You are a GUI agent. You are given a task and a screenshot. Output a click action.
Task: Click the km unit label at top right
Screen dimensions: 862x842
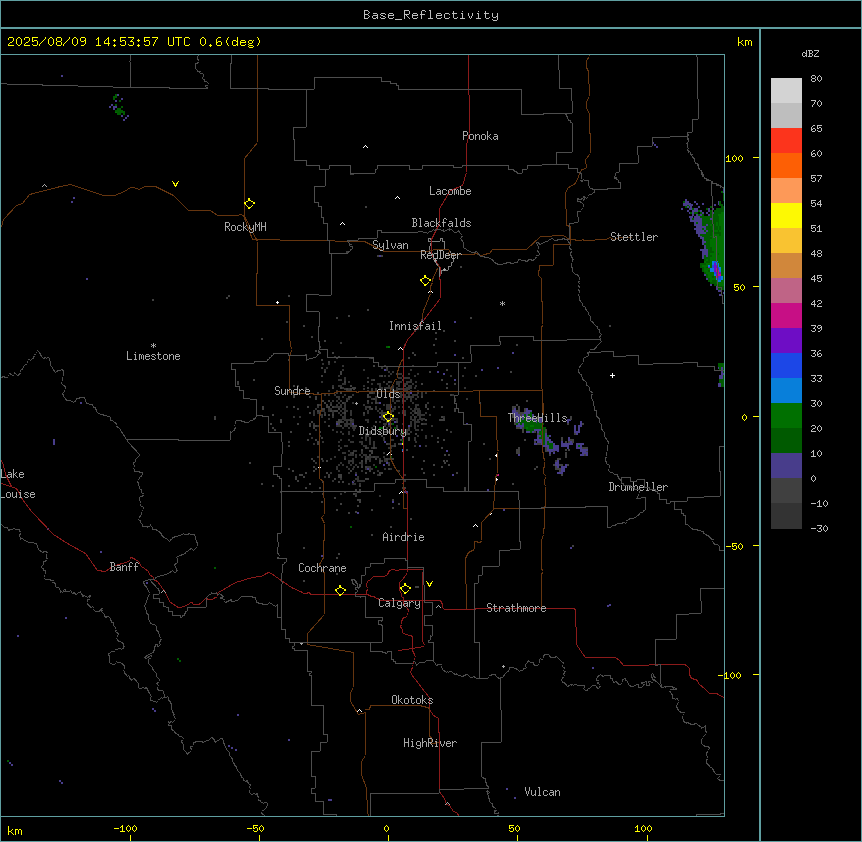(745, 42)
